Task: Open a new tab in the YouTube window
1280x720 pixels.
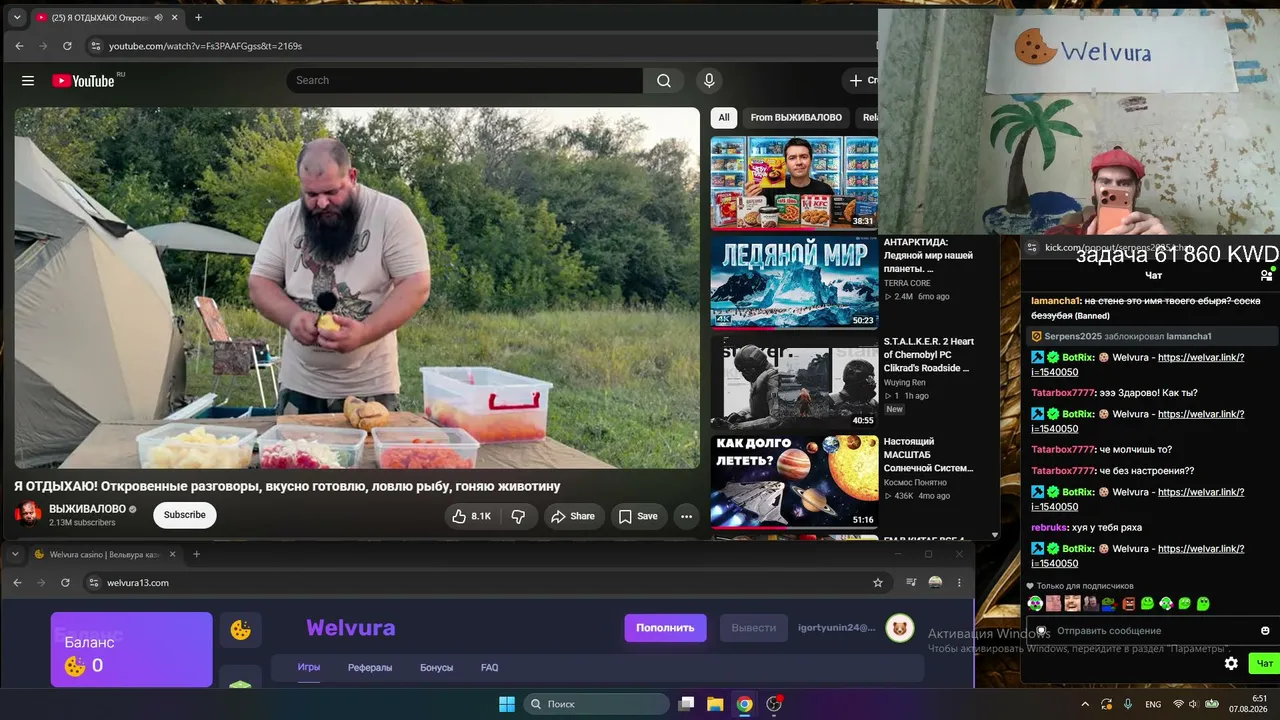Action: (x=198, y=17)
